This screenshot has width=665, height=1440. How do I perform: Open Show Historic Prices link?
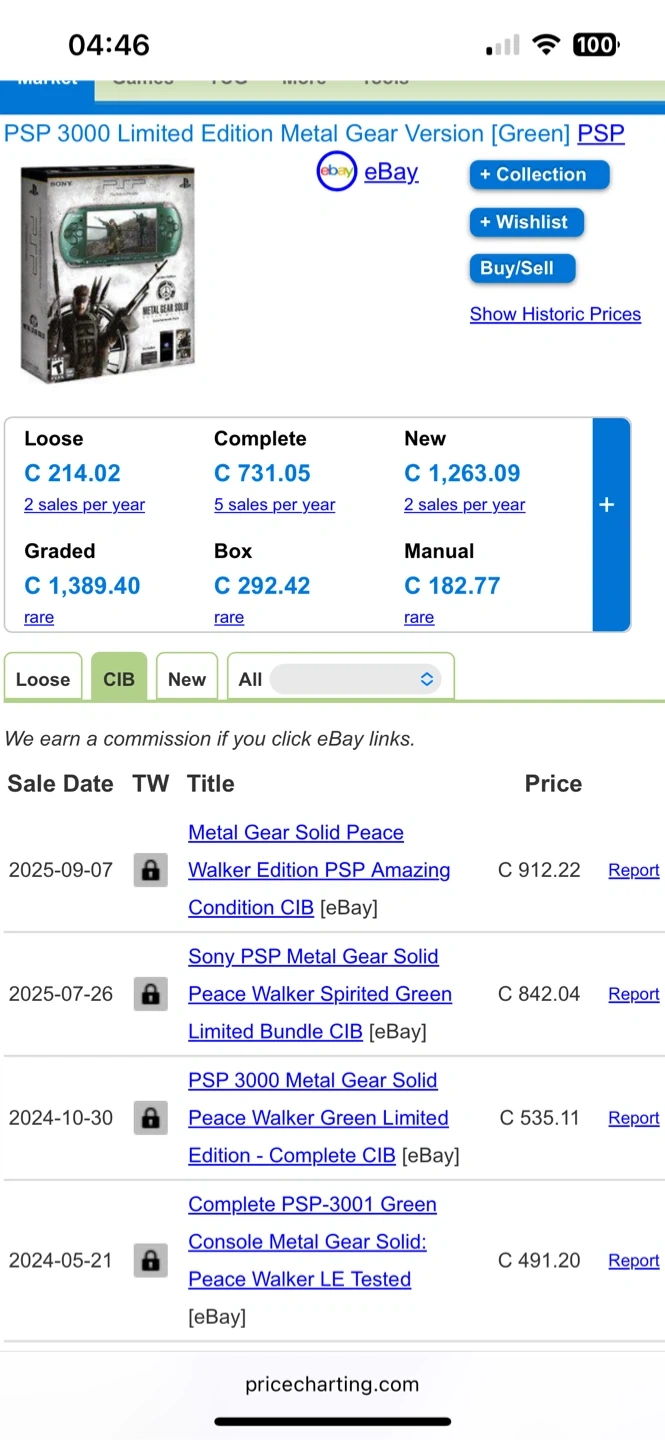tap(555, 314)
